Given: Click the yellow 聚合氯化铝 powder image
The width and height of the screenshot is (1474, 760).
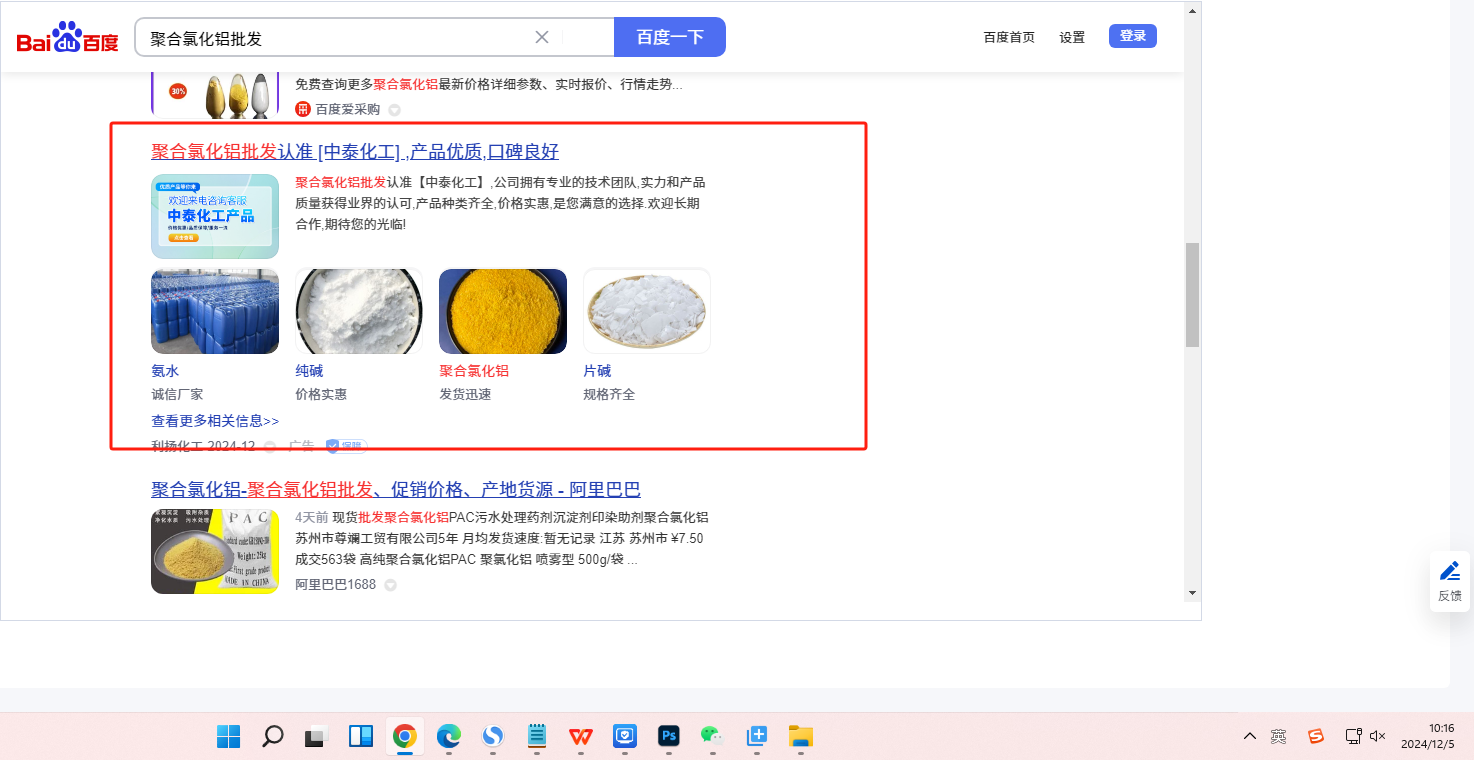Looking at the screenshot, I should coord(503,311).
